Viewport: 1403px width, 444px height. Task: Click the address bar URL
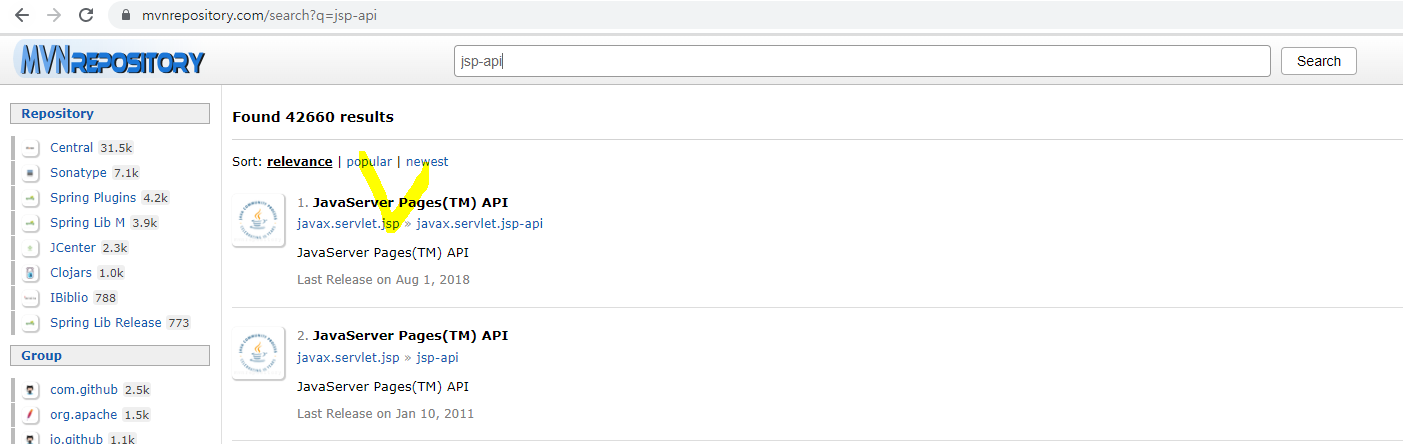259,16
